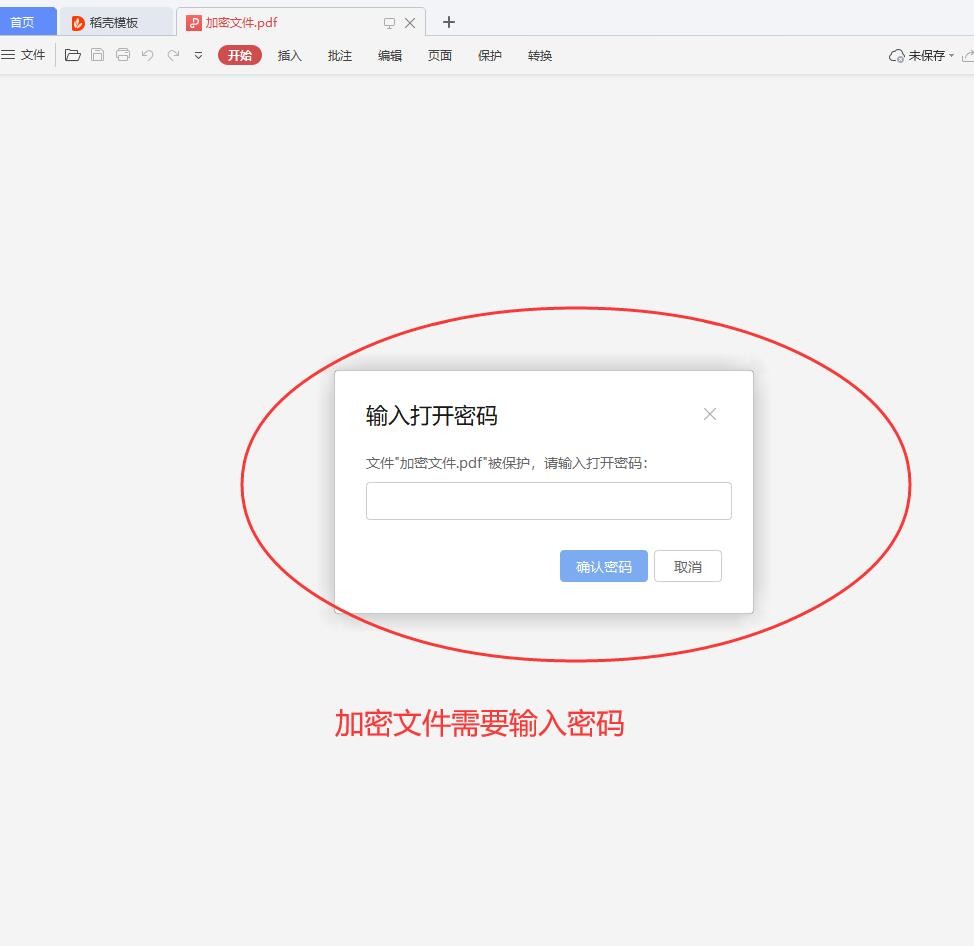Click the 确认密码 confirm button

tap(603, 565)
